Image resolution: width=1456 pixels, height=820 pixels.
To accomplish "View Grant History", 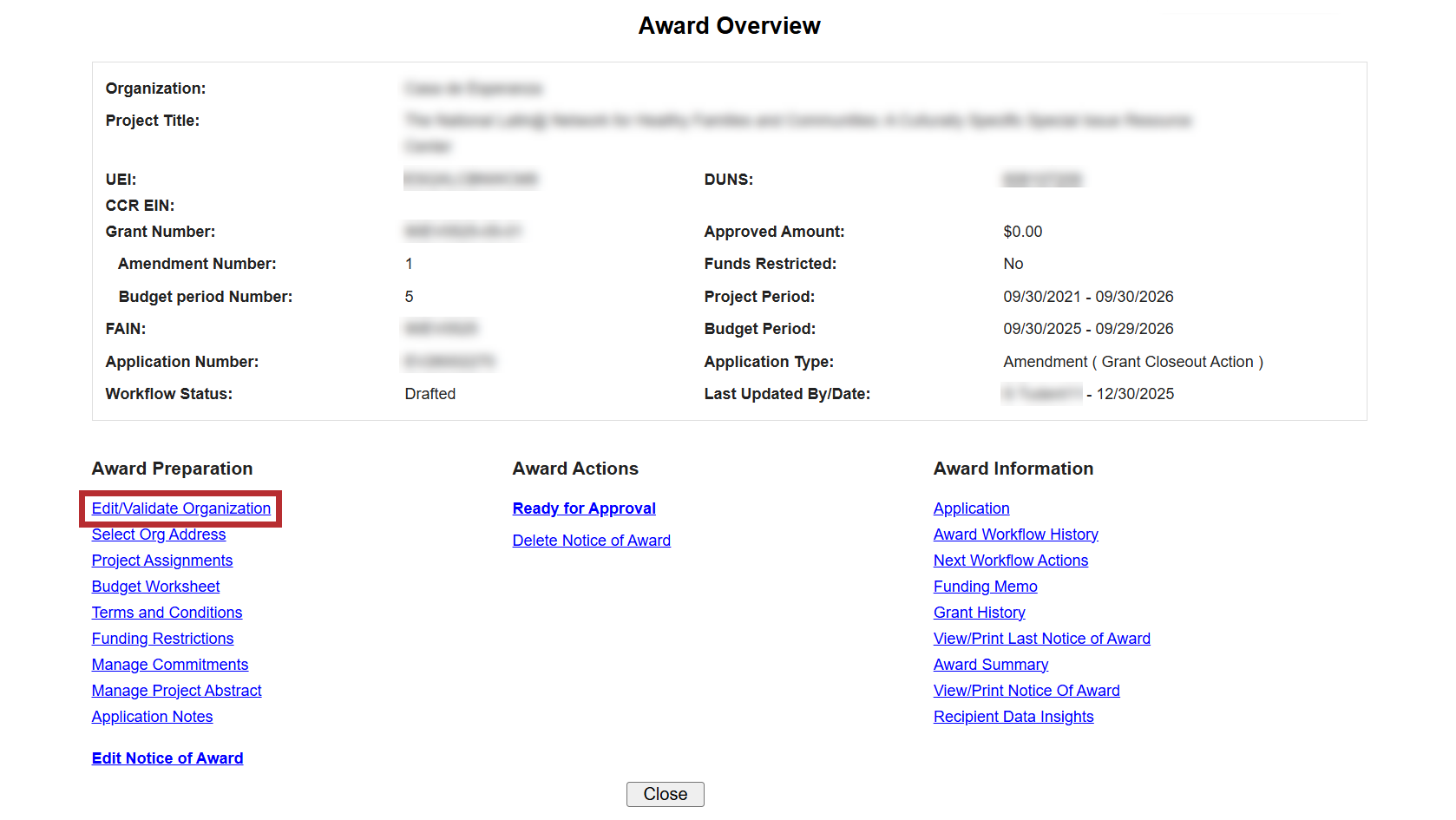I will [x=979, y=613].
